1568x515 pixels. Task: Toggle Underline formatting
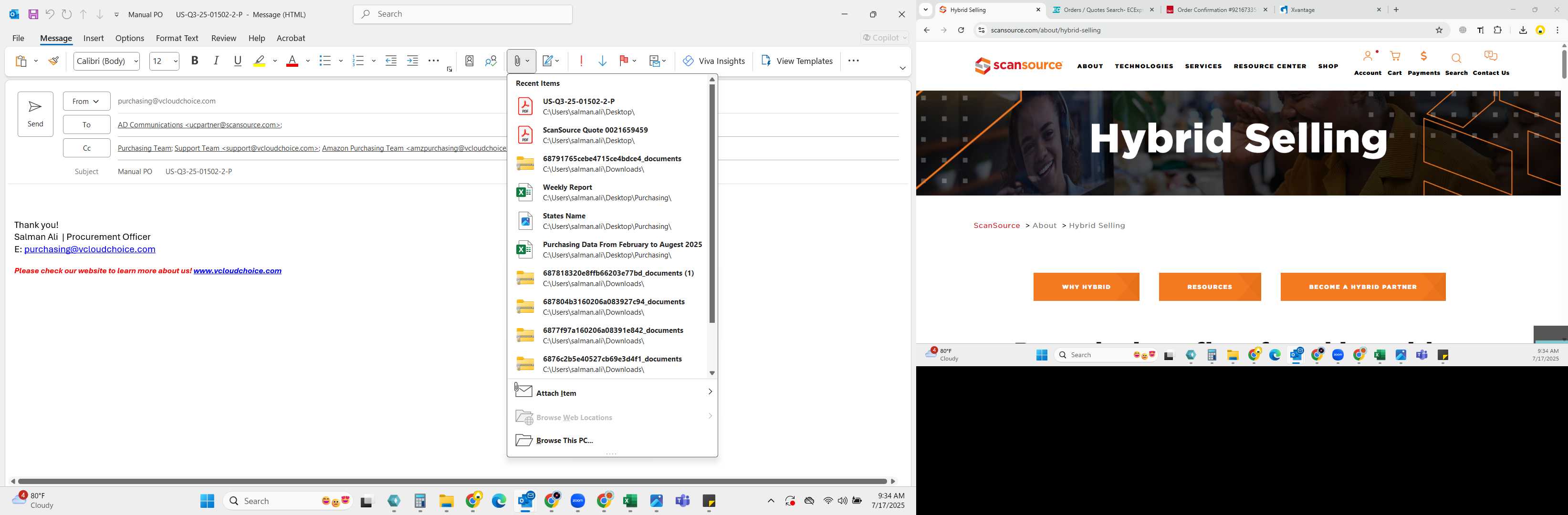coord(238,61)
